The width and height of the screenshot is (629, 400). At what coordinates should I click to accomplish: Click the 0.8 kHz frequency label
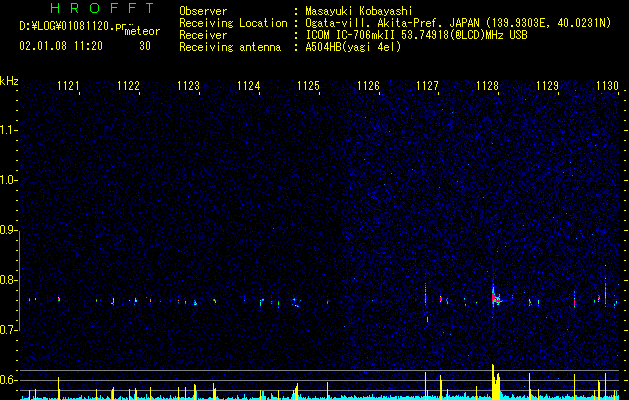coord(8,280)
